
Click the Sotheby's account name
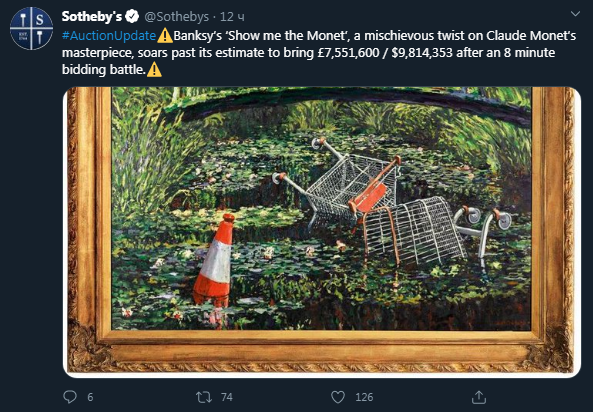pos(92,17)
